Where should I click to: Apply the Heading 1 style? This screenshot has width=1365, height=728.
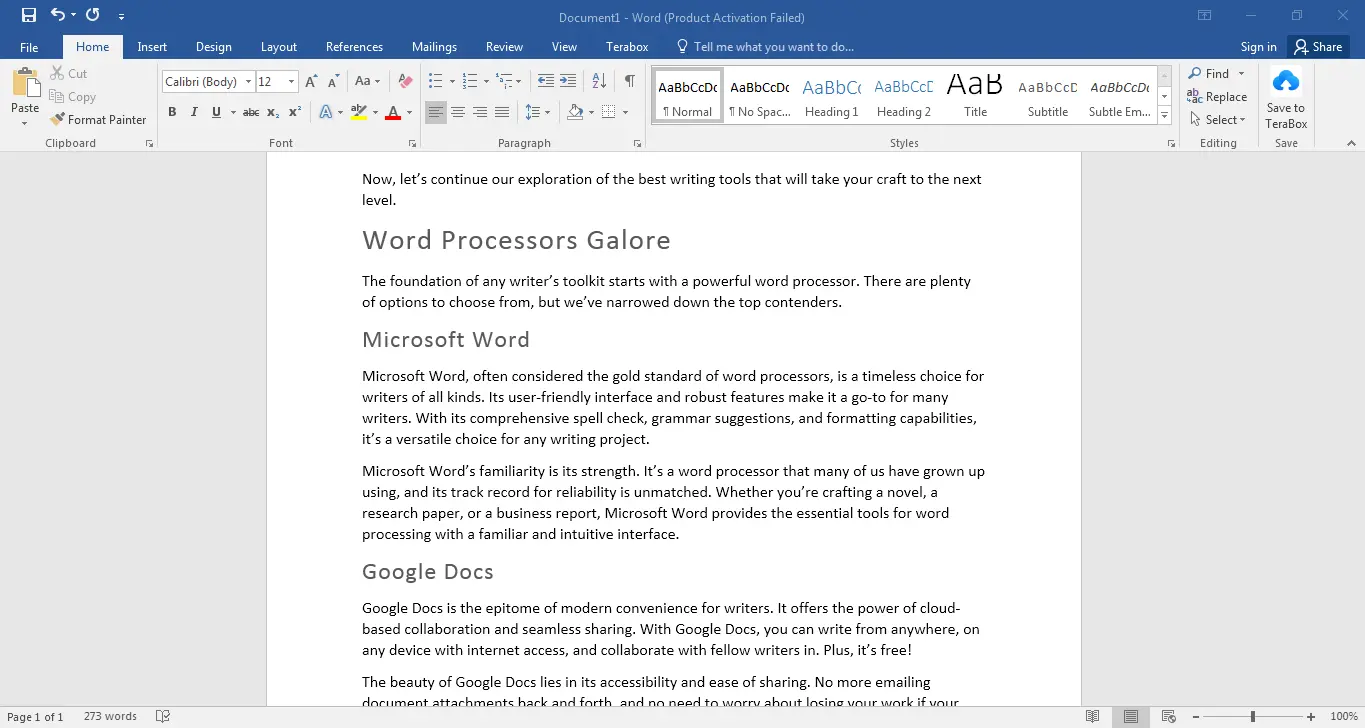click(832, 95)
